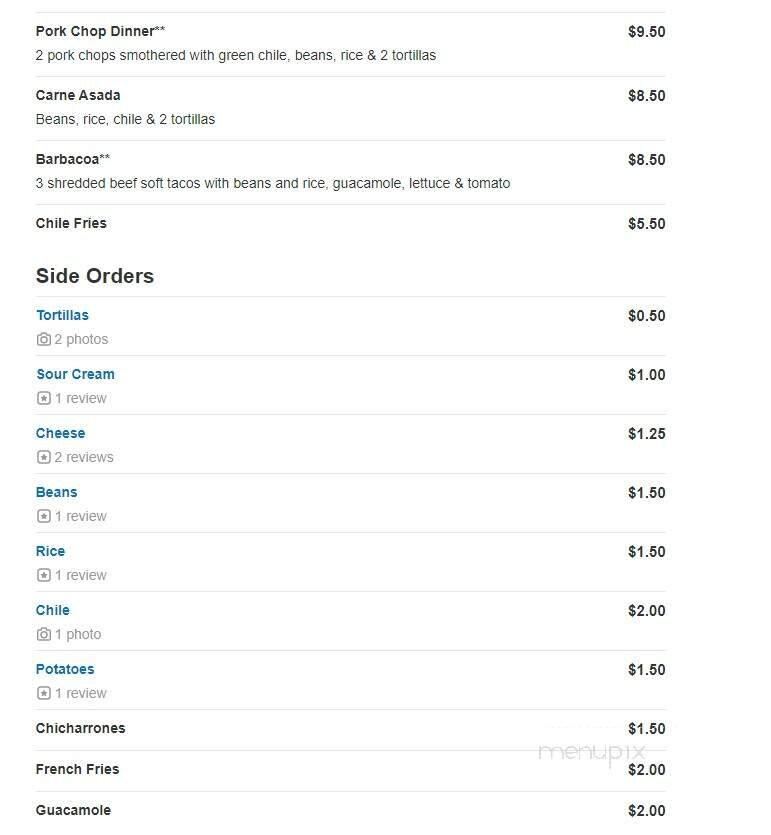Open the Tortillas menu item

(x=62, y=315)
